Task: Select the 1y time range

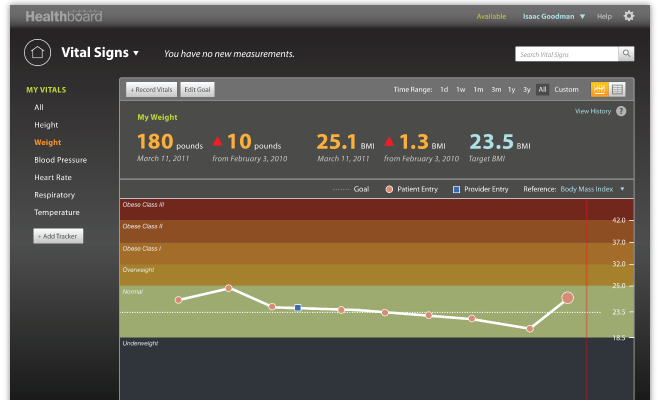Action: [511, 90]
